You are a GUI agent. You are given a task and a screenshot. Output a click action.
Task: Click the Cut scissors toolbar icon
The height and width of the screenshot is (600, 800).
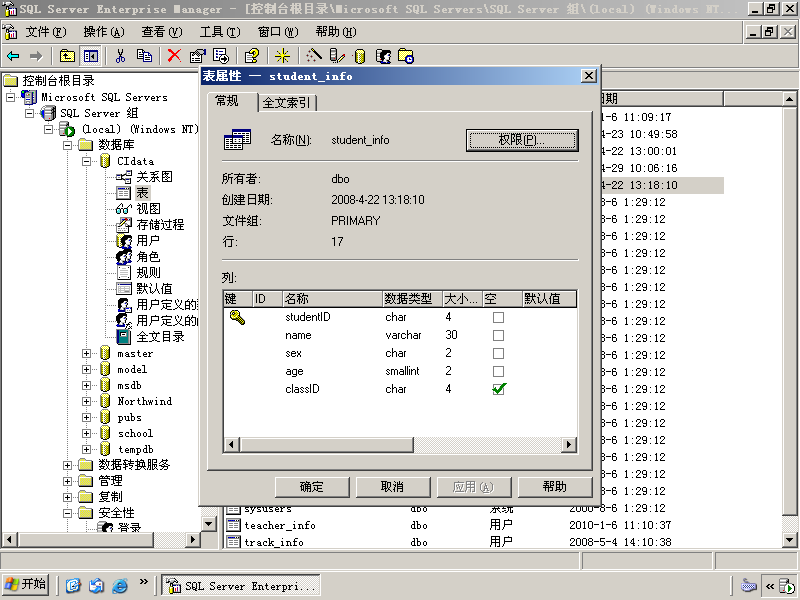[120, 56]
